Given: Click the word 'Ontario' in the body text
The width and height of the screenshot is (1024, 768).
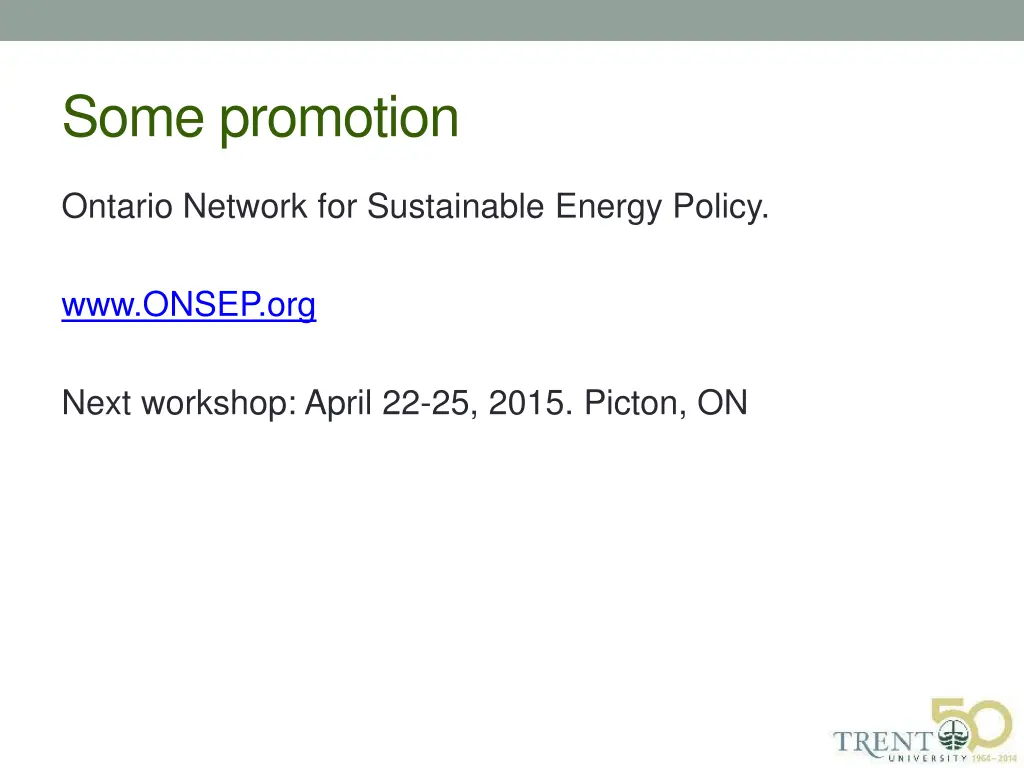Looking at the screenshot, I should (x=117, y=206).
